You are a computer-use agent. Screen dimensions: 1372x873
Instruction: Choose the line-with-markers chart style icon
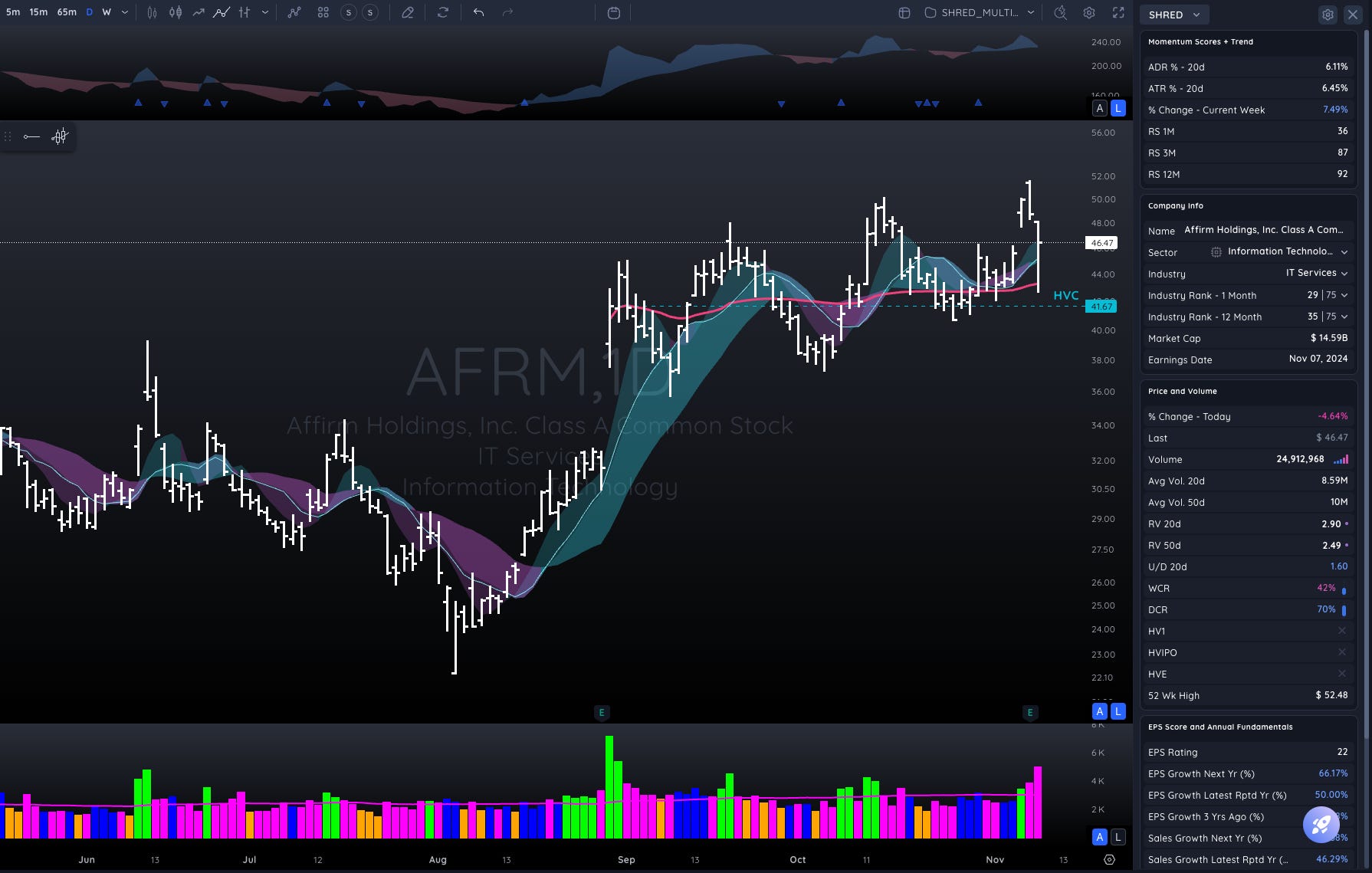(x=222, y=12)
